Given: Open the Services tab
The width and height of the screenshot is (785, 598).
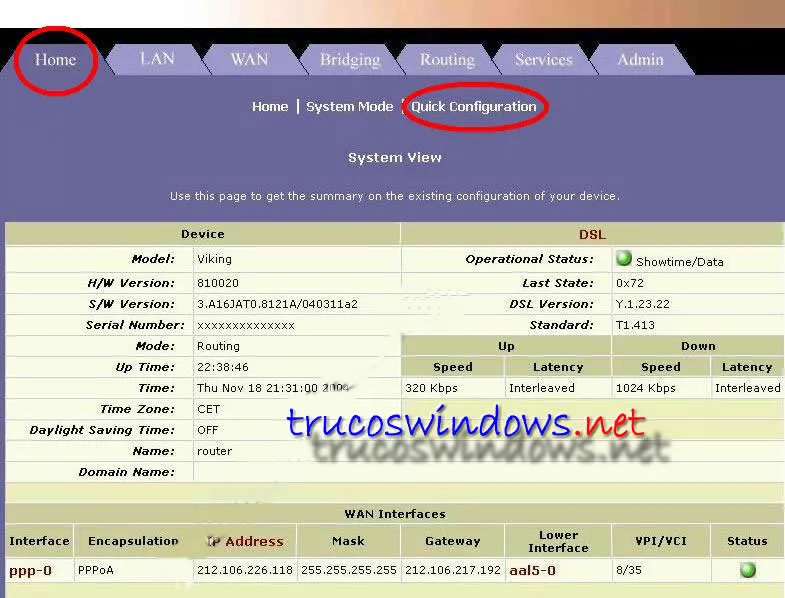Looking at the screenshot, I should coord(543,59).
